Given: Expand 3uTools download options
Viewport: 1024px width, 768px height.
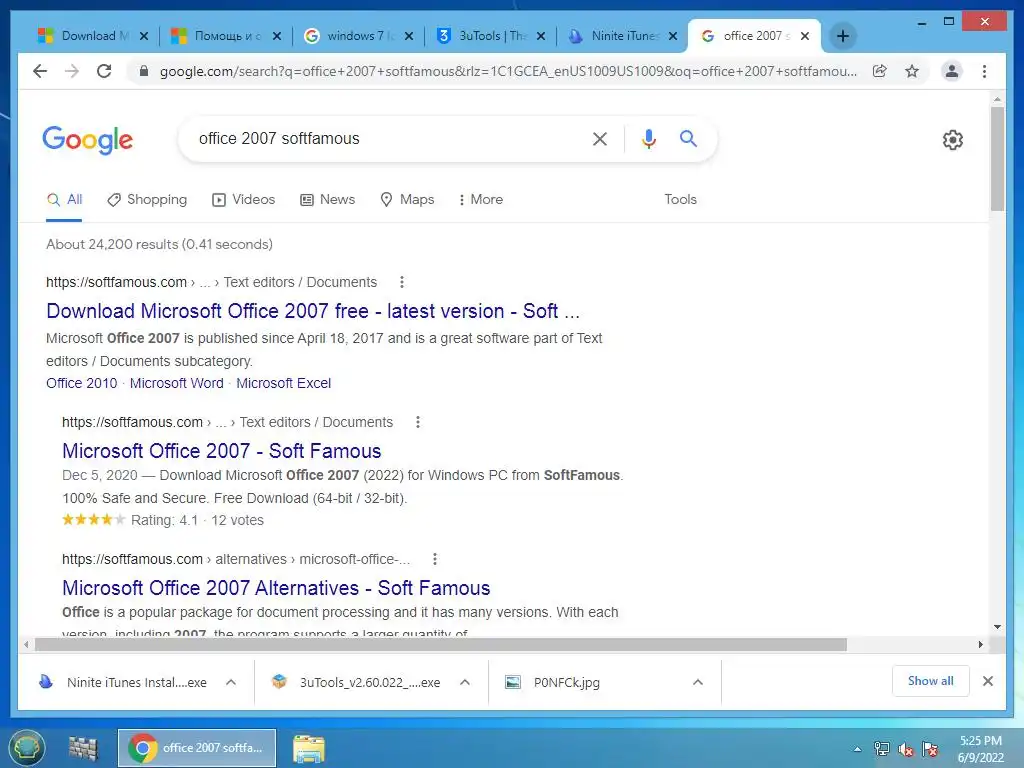Looking at the screenshot, I should click(465, 682).
